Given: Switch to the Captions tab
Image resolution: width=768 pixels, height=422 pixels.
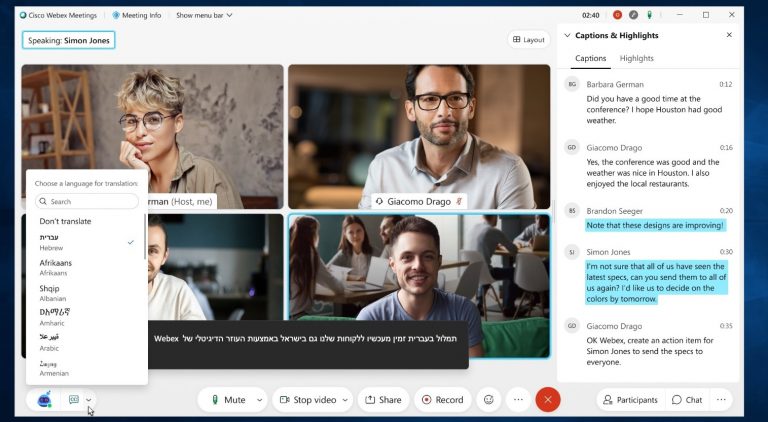Looking at the screenshot, I should click(x=590, y=58).
